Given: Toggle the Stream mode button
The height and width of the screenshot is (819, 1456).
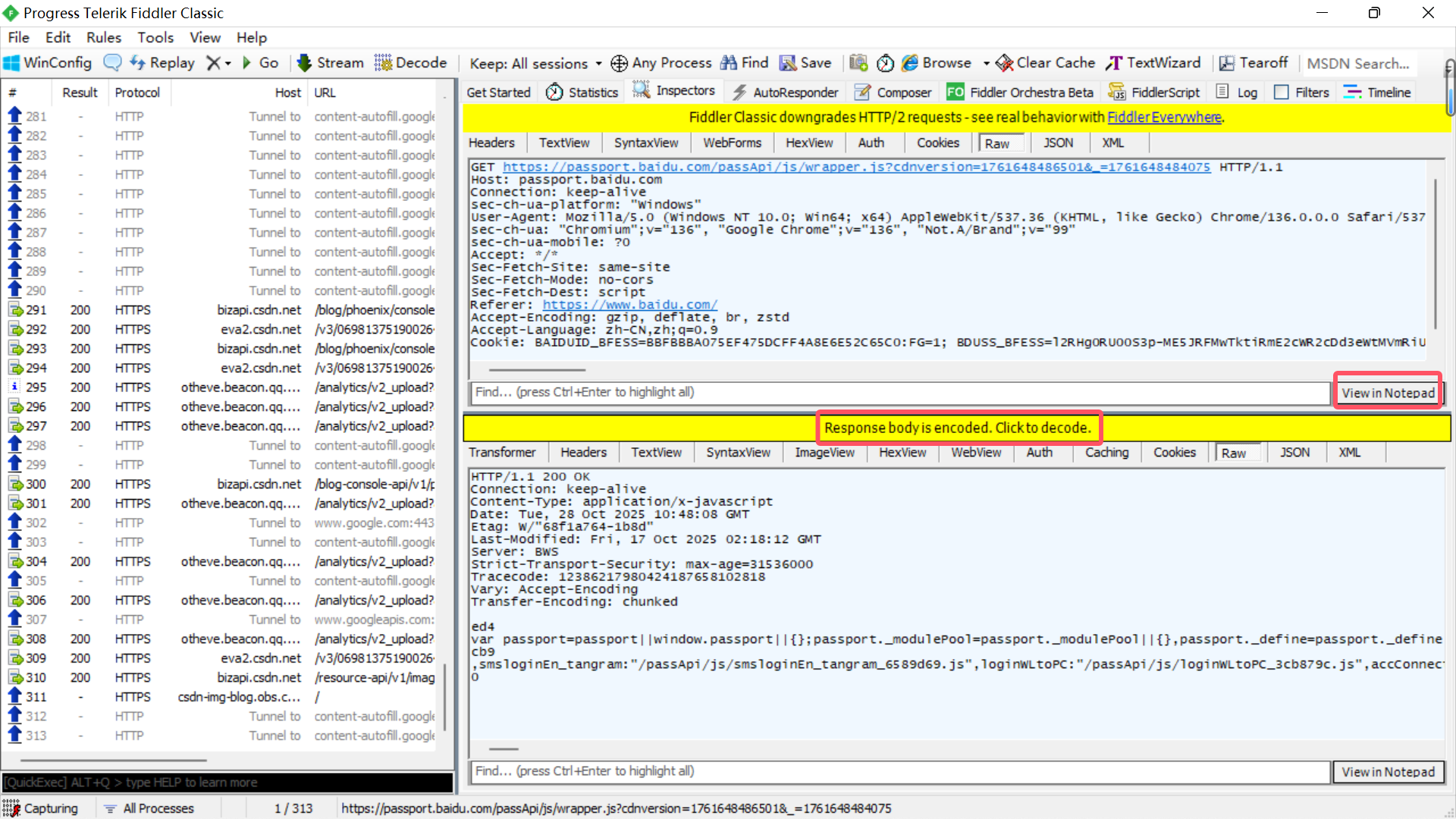Looking at the screenshot, I should (x=331, y=63).
